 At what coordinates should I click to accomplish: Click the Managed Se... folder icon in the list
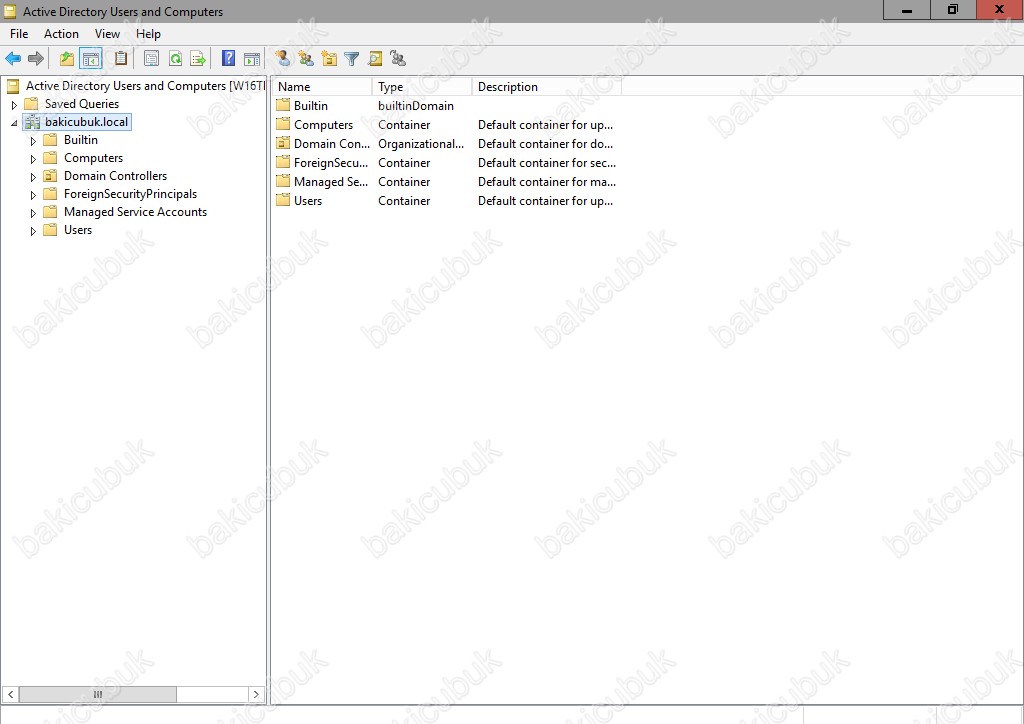pos(283,181)
